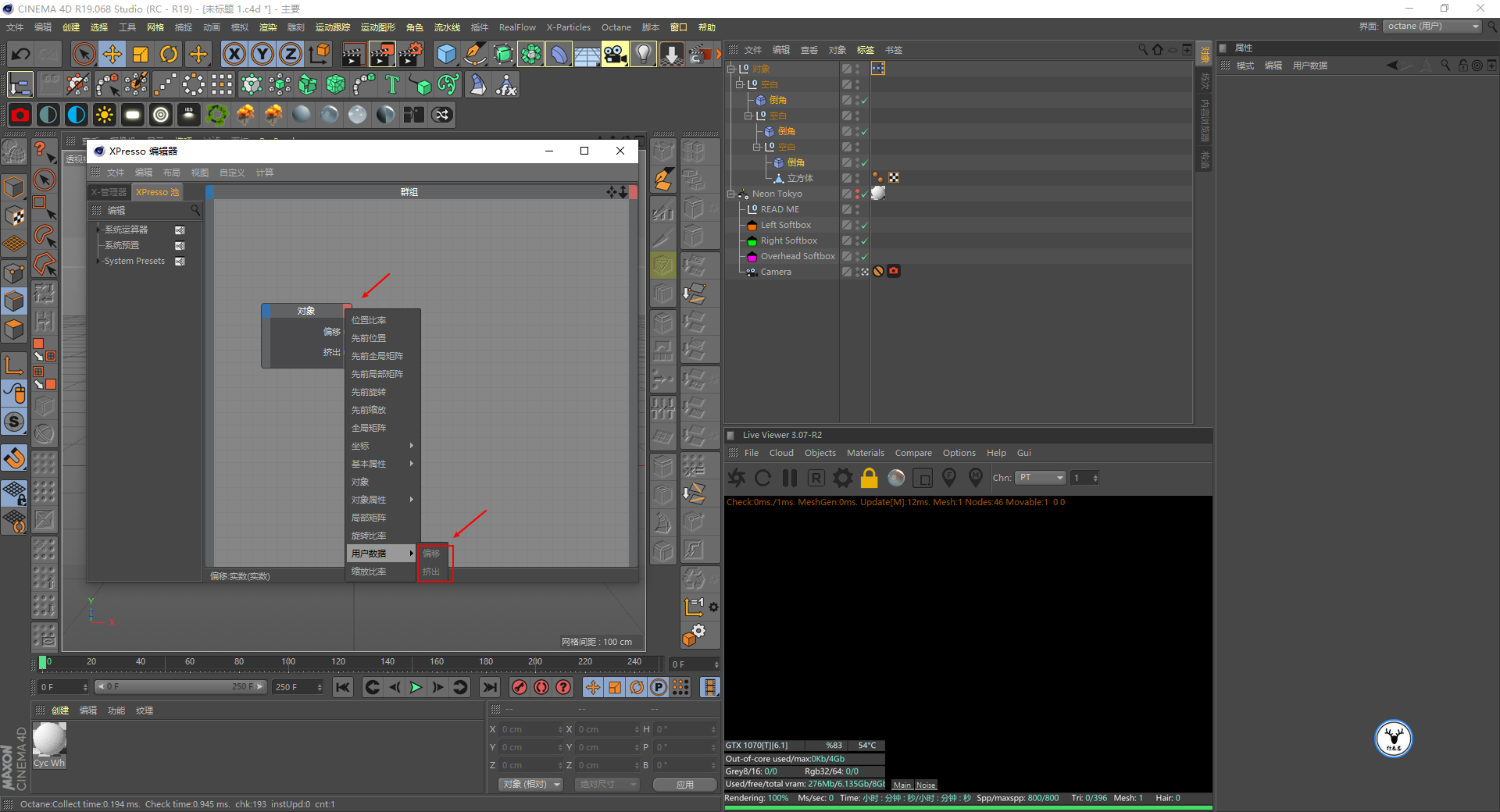Expand the 系统运算器 tree item
The height and width of the screenshot is (812, 1500).
click(x=98, y=230)
